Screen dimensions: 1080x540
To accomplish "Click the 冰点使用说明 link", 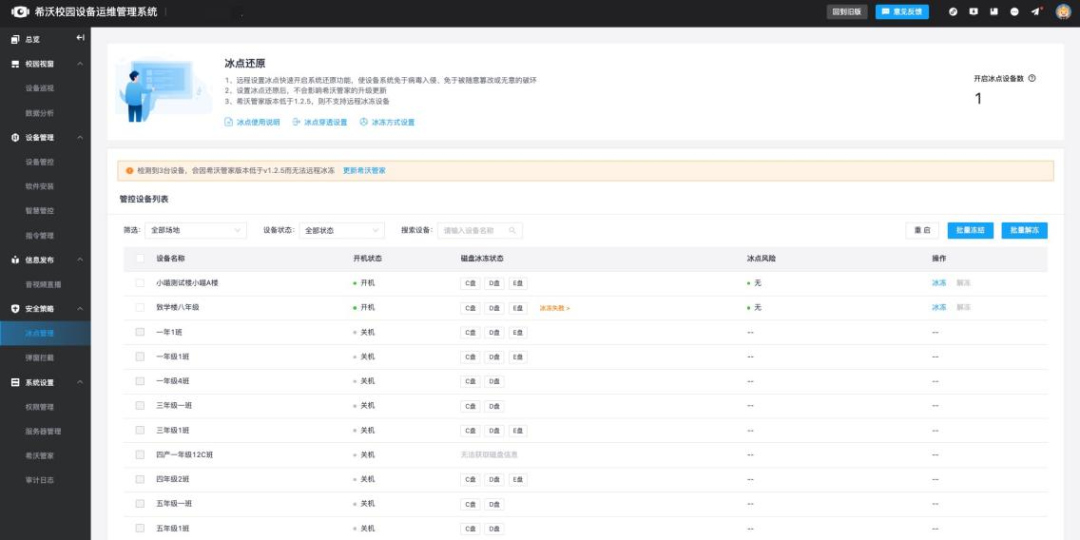I will pos(252,122).
